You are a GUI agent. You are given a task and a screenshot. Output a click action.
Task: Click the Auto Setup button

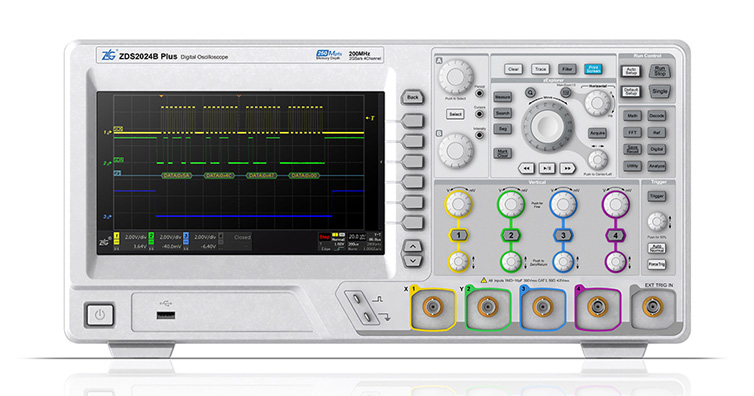coord(631,72)
